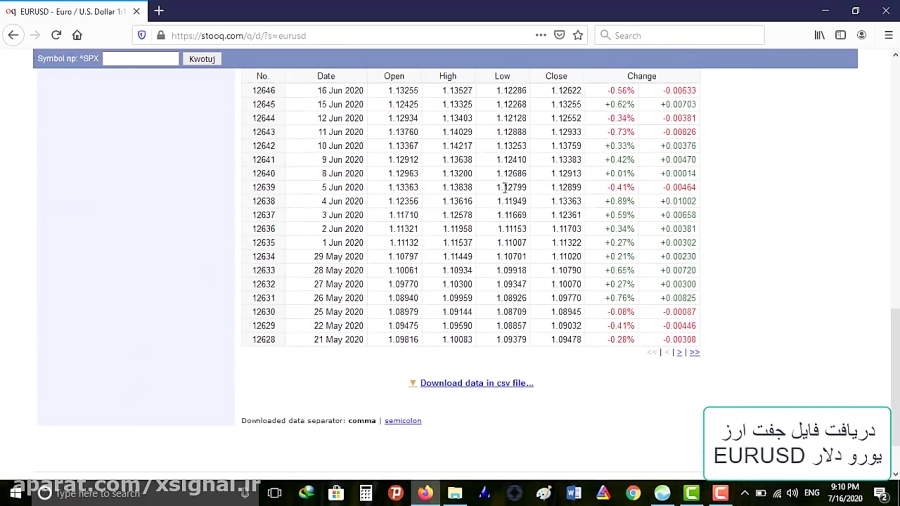Select the 21 May 2020 date cell
900x506 pixels.
(339, 340)
